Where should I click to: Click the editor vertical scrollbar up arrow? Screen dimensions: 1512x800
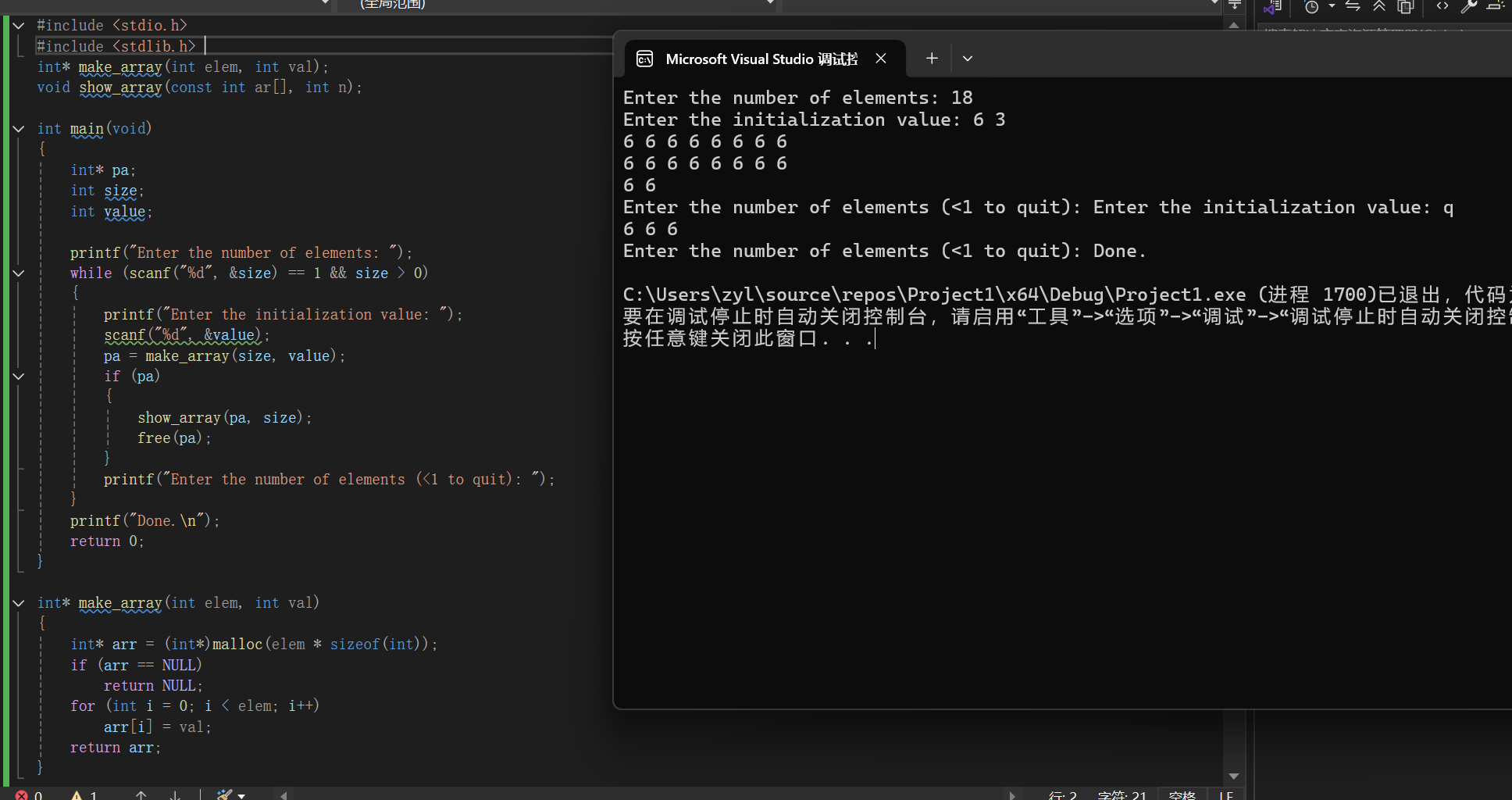point(1234,25)
